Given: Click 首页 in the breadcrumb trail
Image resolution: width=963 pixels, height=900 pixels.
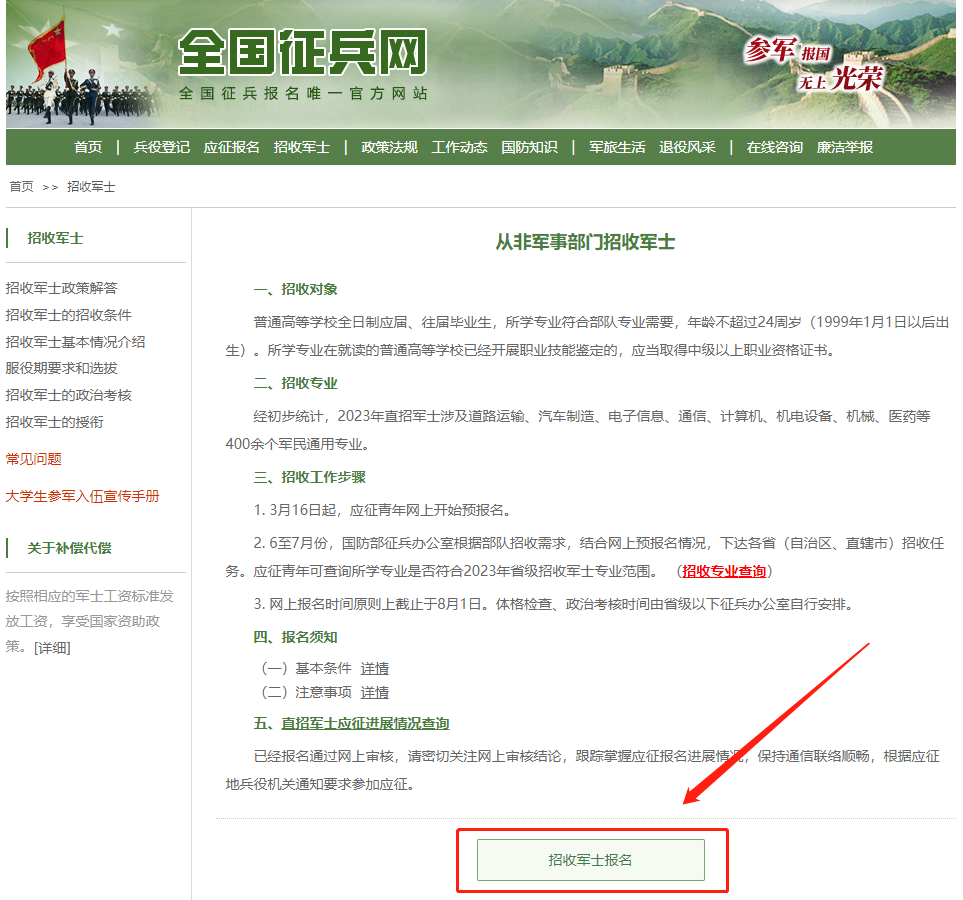Looking at the screenshot, I should click(21, 187).
